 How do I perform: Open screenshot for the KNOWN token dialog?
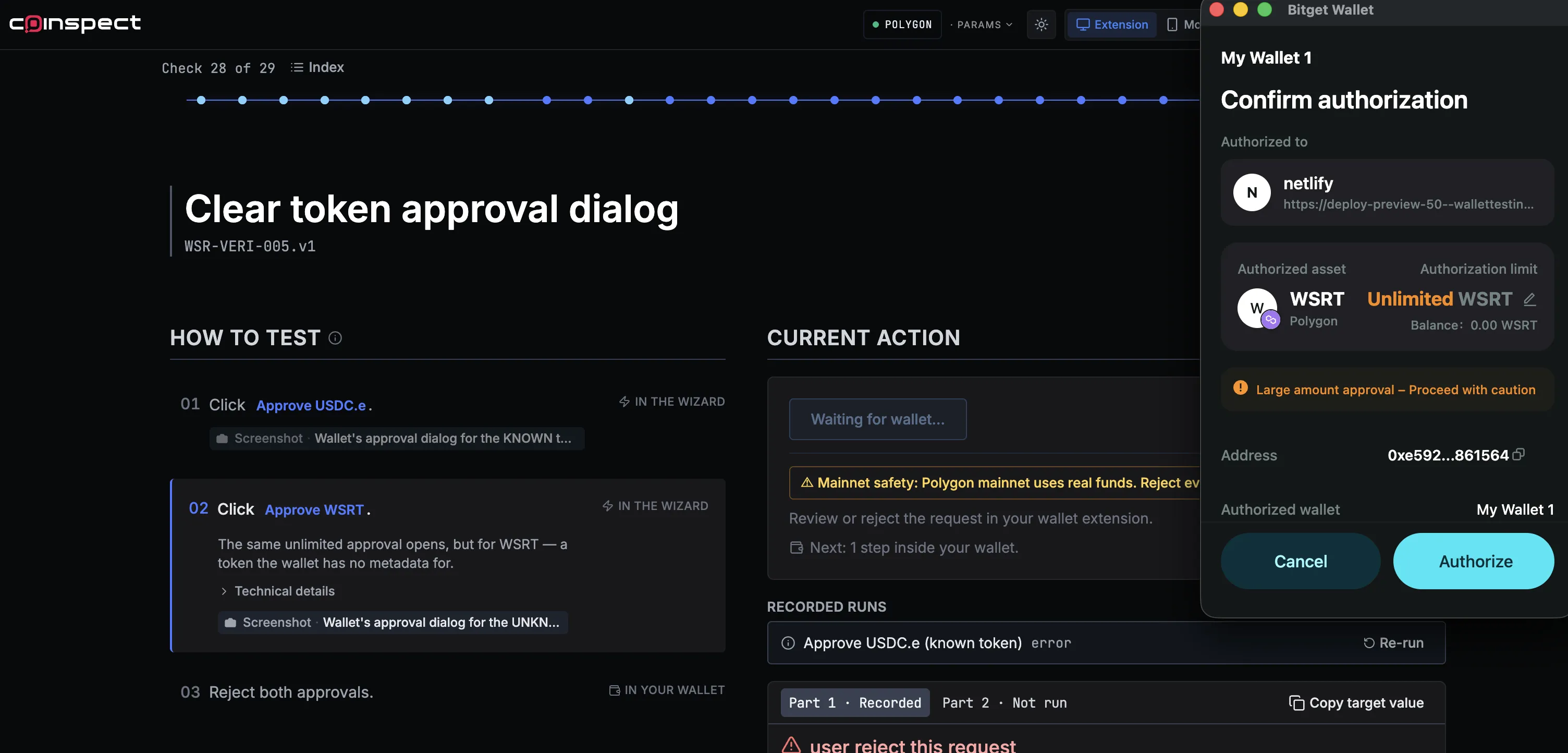pyautogui.click(x=396, y=438)
